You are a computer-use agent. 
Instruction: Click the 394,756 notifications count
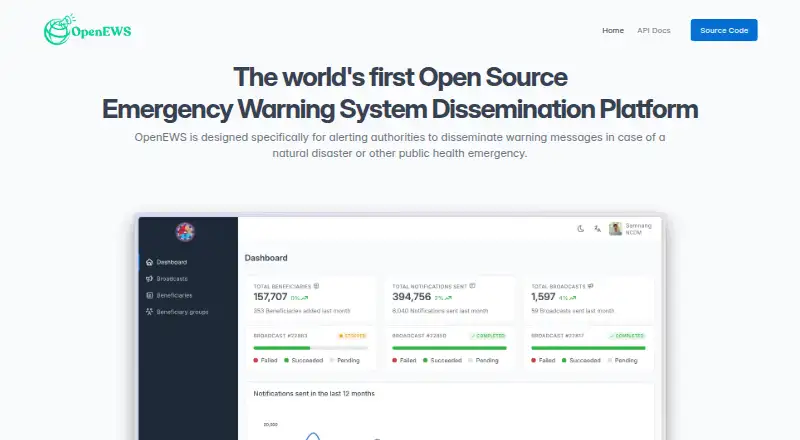tap(412, 297)
